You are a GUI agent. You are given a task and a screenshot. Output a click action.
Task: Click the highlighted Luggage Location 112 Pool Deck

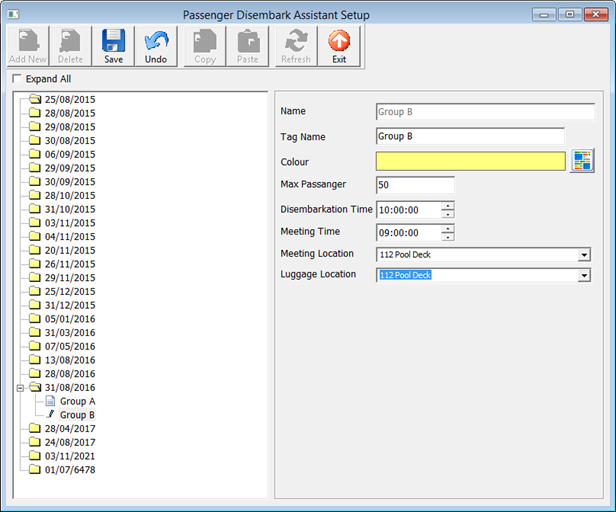[405, 275]
